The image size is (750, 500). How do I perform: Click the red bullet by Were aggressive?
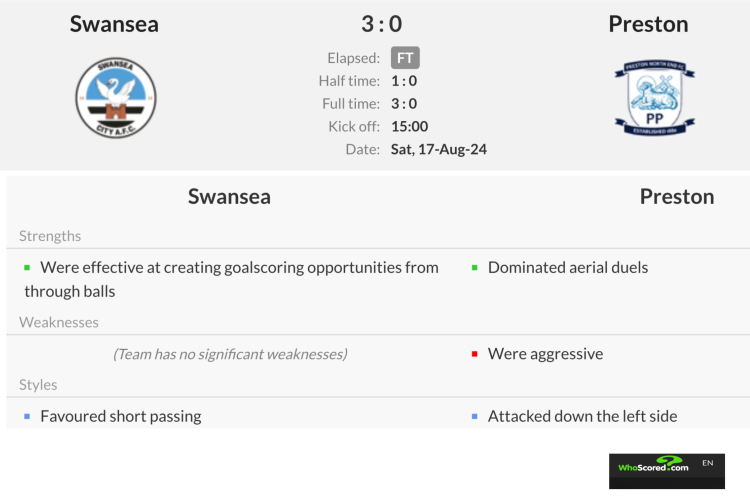[475, 354]
